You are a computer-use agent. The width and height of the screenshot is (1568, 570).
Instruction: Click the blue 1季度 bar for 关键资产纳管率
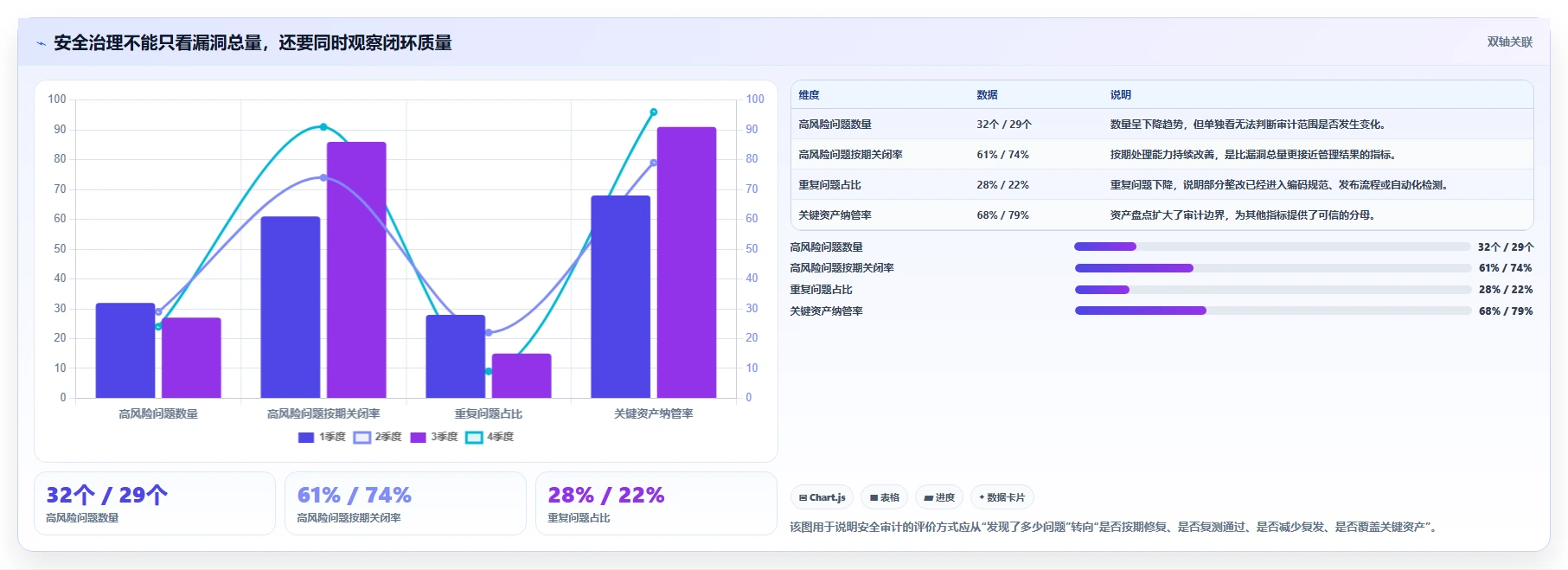pyautogui.click(x=621, y=297)
